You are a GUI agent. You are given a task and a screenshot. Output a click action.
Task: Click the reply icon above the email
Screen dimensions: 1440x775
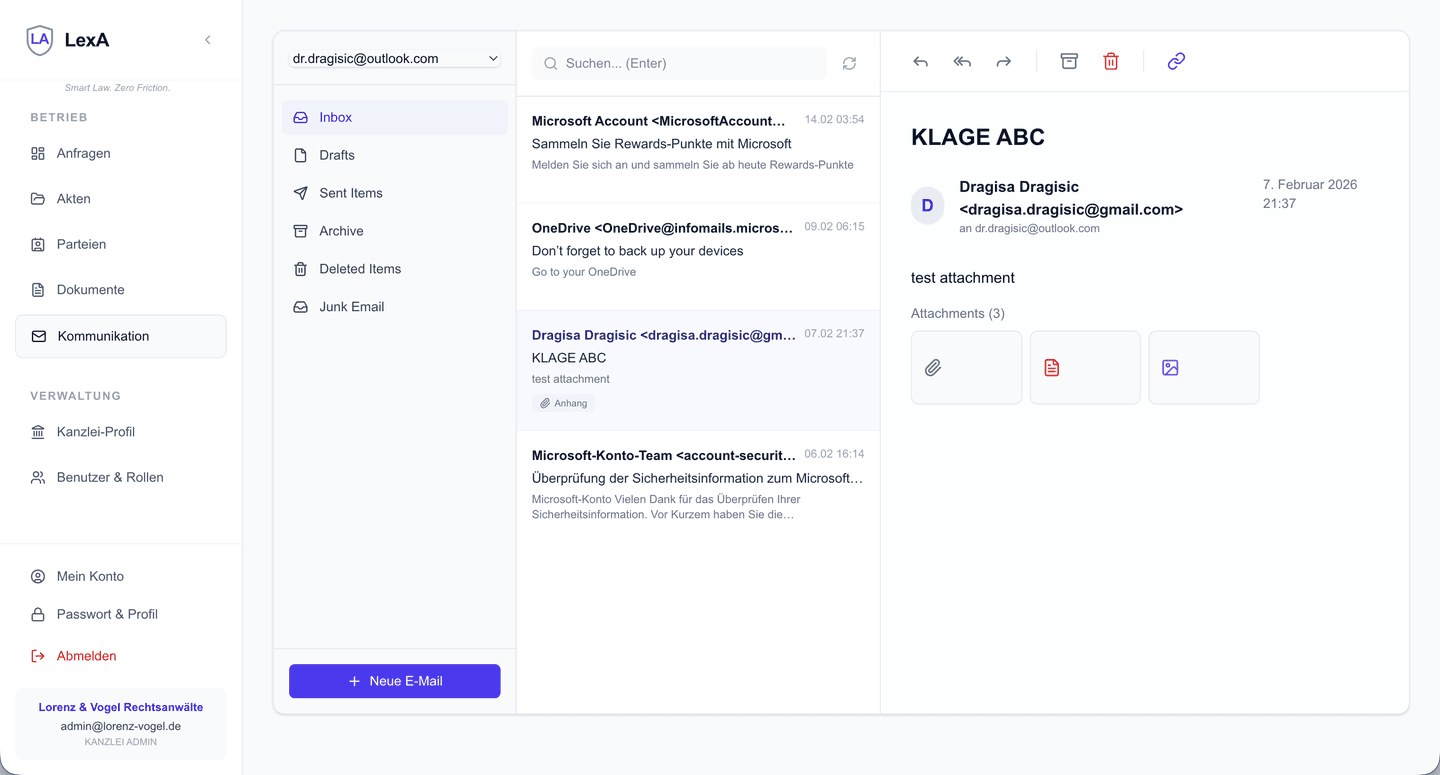pos(919,61)
